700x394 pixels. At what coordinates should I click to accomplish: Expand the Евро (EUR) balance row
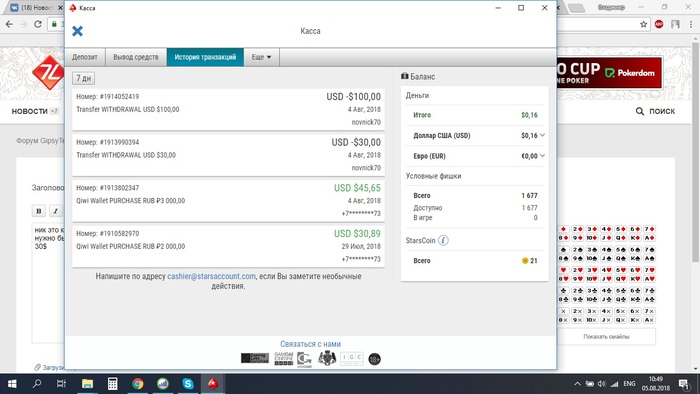click(475, 156)
